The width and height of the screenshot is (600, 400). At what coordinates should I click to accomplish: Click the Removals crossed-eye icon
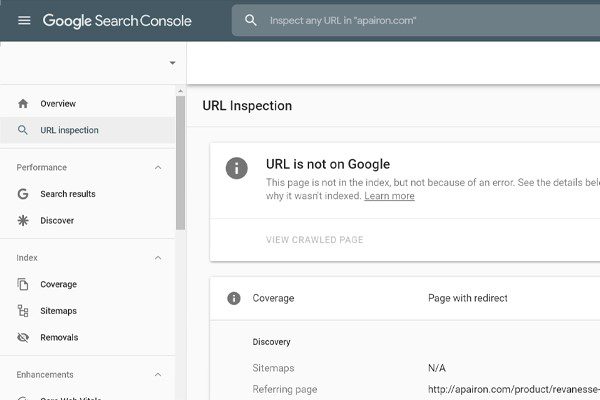click(23, 337)
